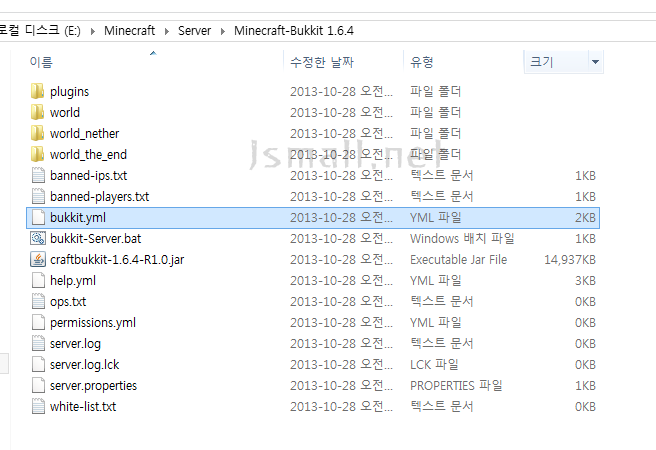The height and width of the screenshot is (450, 656).
Task: Select server.log.lck file name
Action: pyautogui.click(x=85, y=364)
